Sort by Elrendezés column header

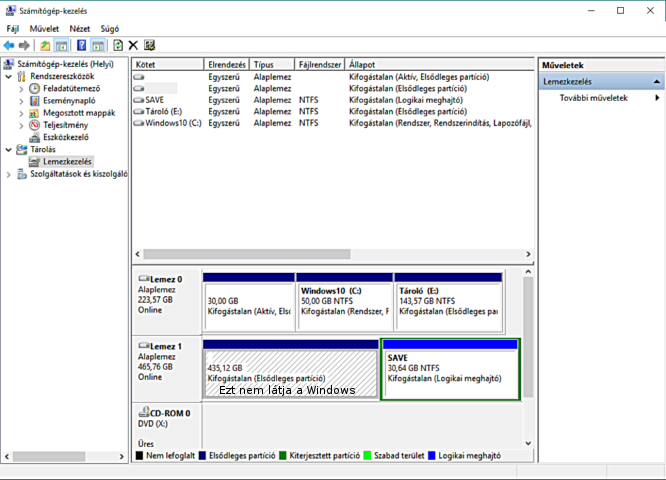[227, 65]
